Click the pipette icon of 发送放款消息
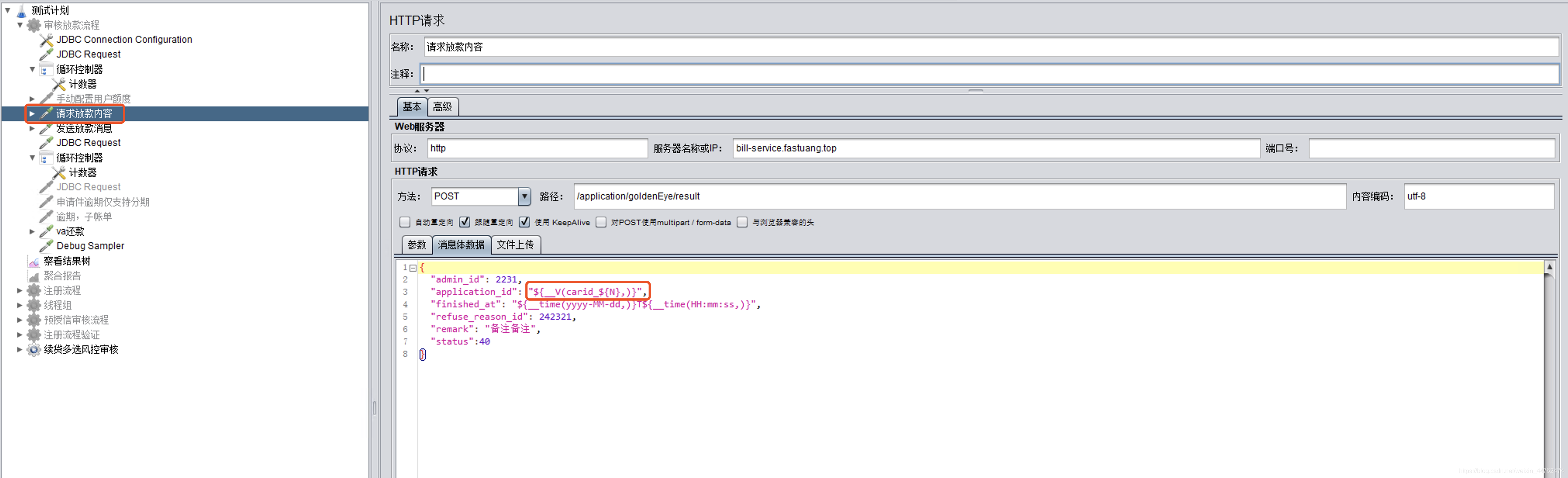1568x478 pixels. [46, 128]
